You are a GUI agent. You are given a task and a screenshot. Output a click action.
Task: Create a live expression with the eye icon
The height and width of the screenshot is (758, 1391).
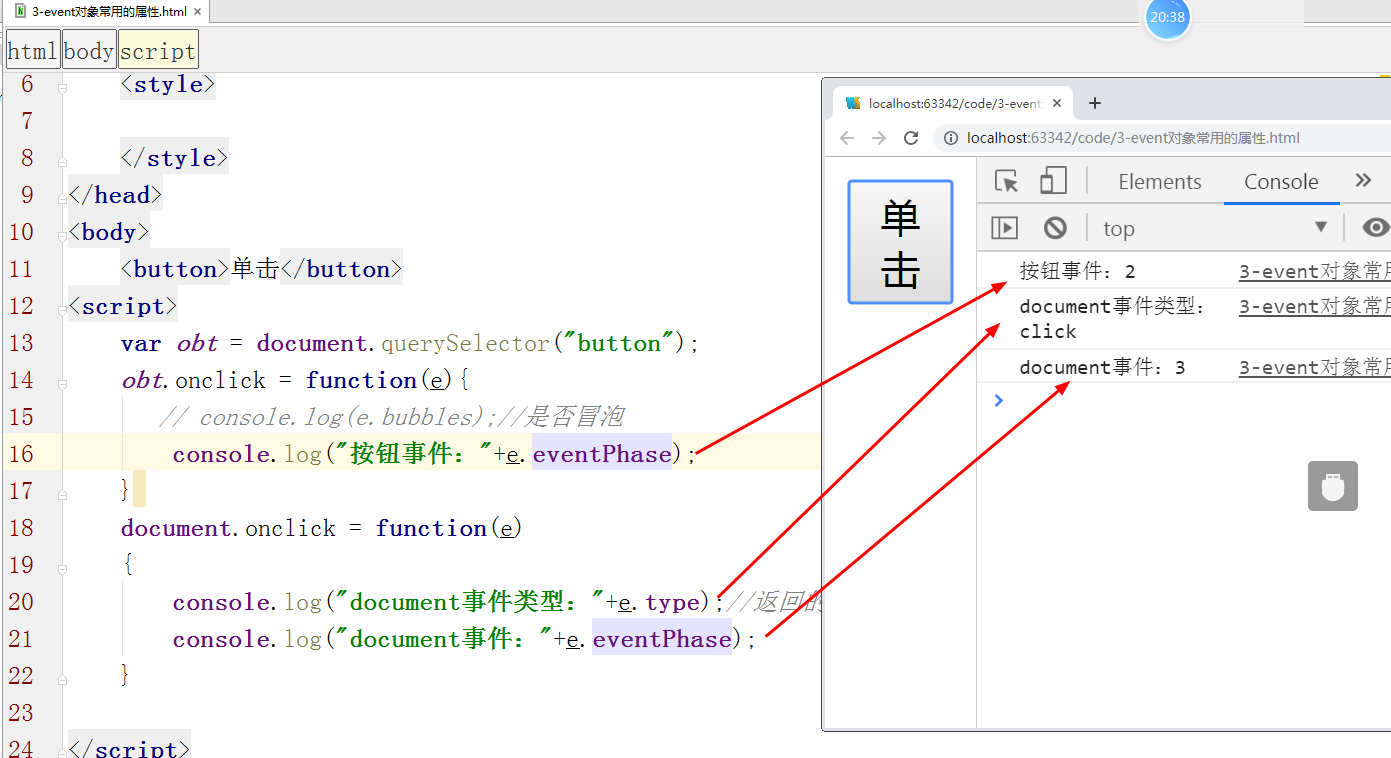coord(1376,228)
